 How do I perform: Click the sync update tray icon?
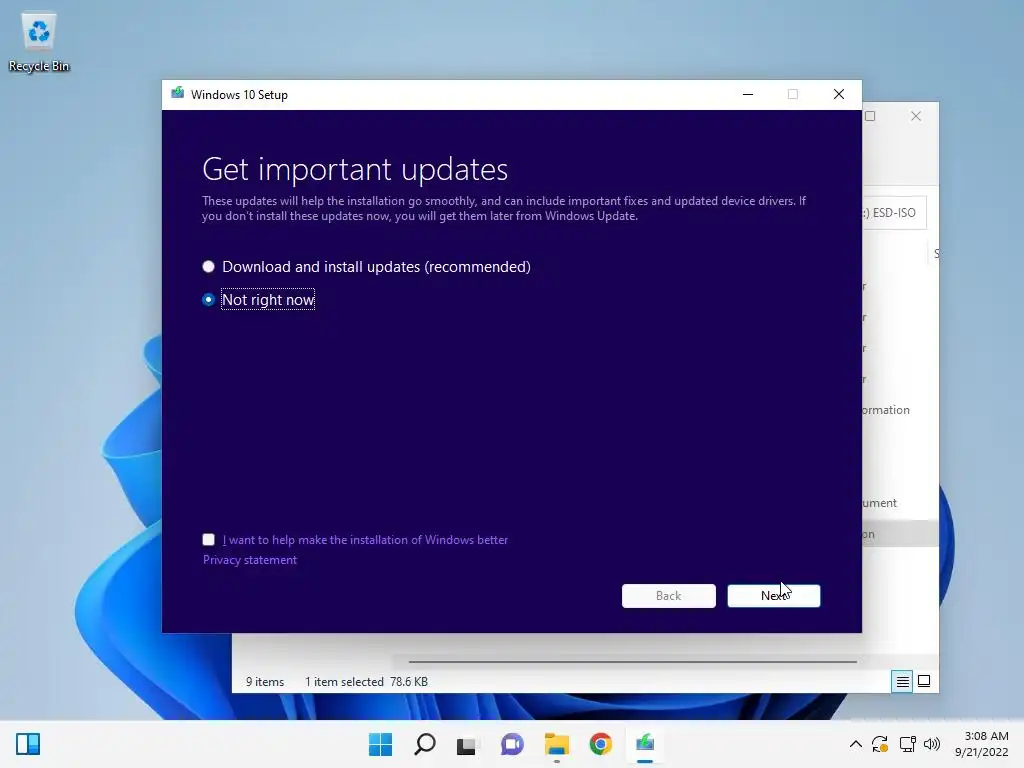[880, 744]
